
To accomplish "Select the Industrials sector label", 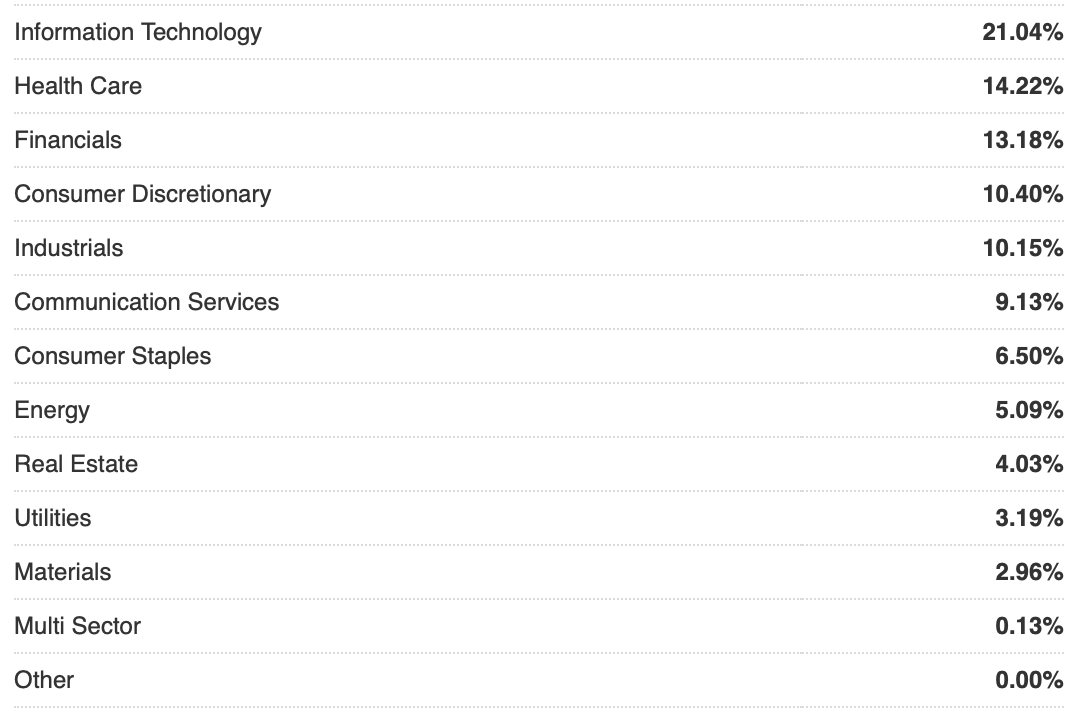I will coord(69,248).
